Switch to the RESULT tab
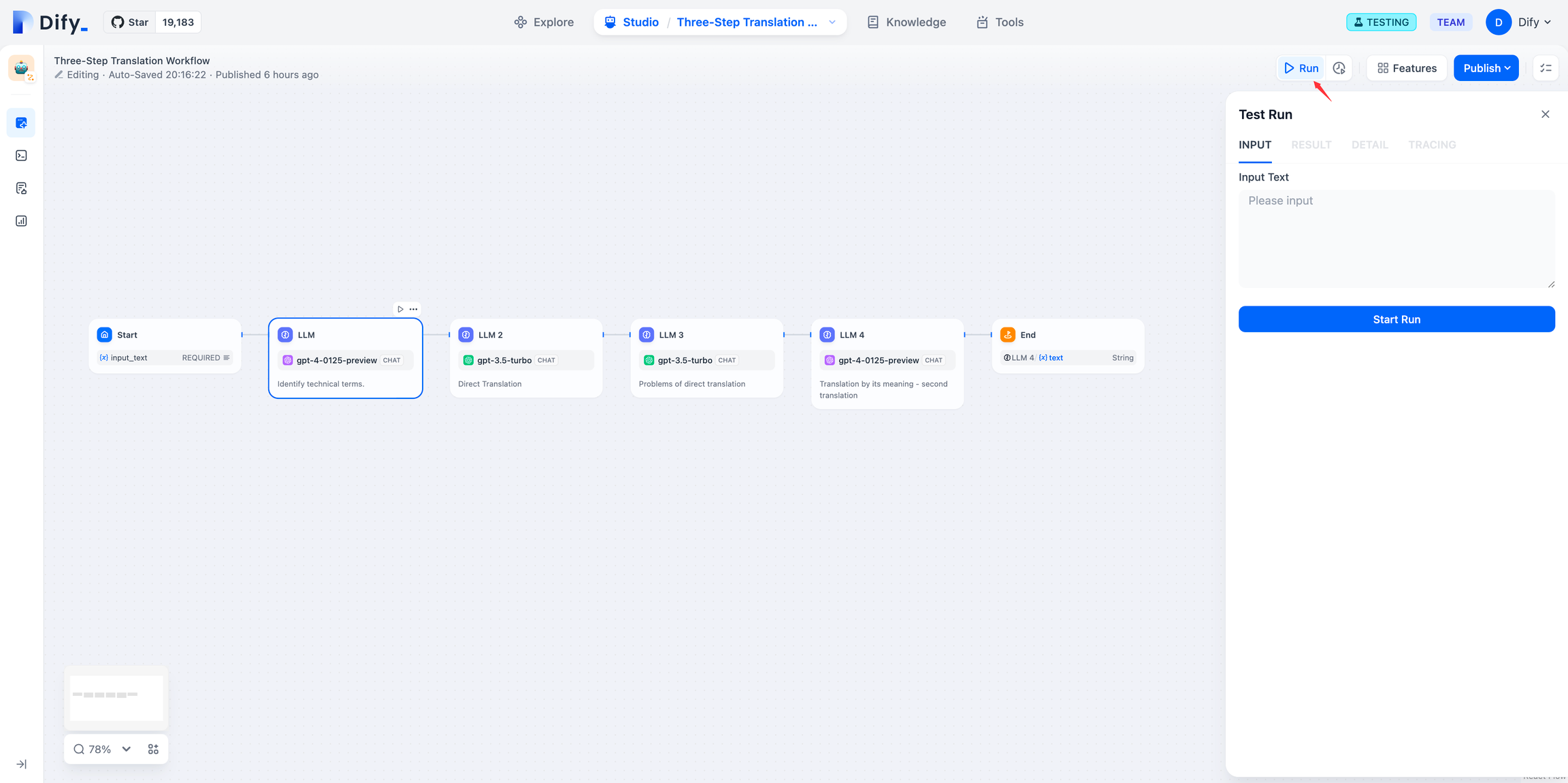Screen dimensions: 1568x783 [1311, 145]
